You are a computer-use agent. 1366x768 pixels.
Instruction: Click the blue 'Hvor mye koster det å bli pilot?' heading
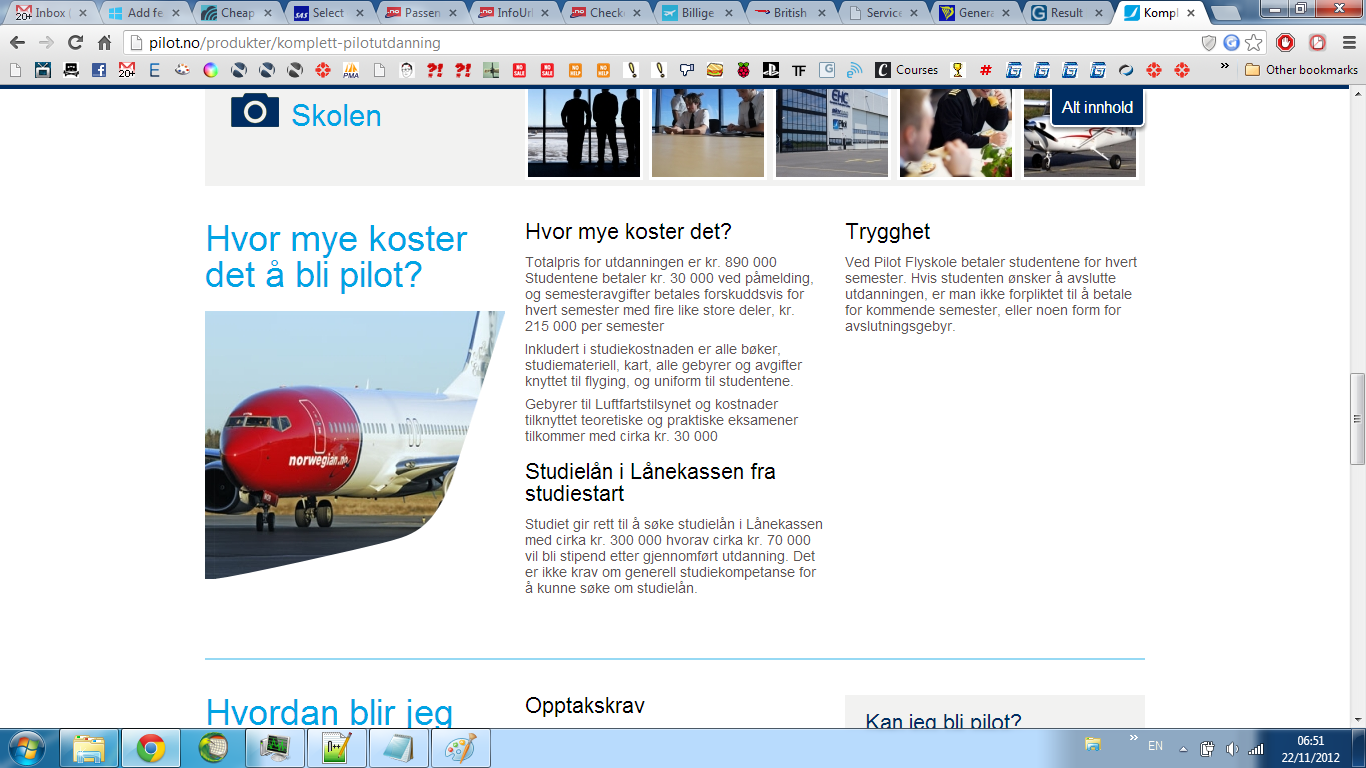(x=336, y=257)
